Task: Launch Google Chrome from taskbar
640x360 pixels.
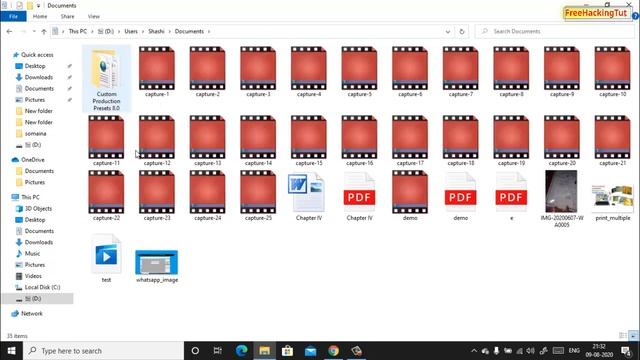Action: pos(333,351)
